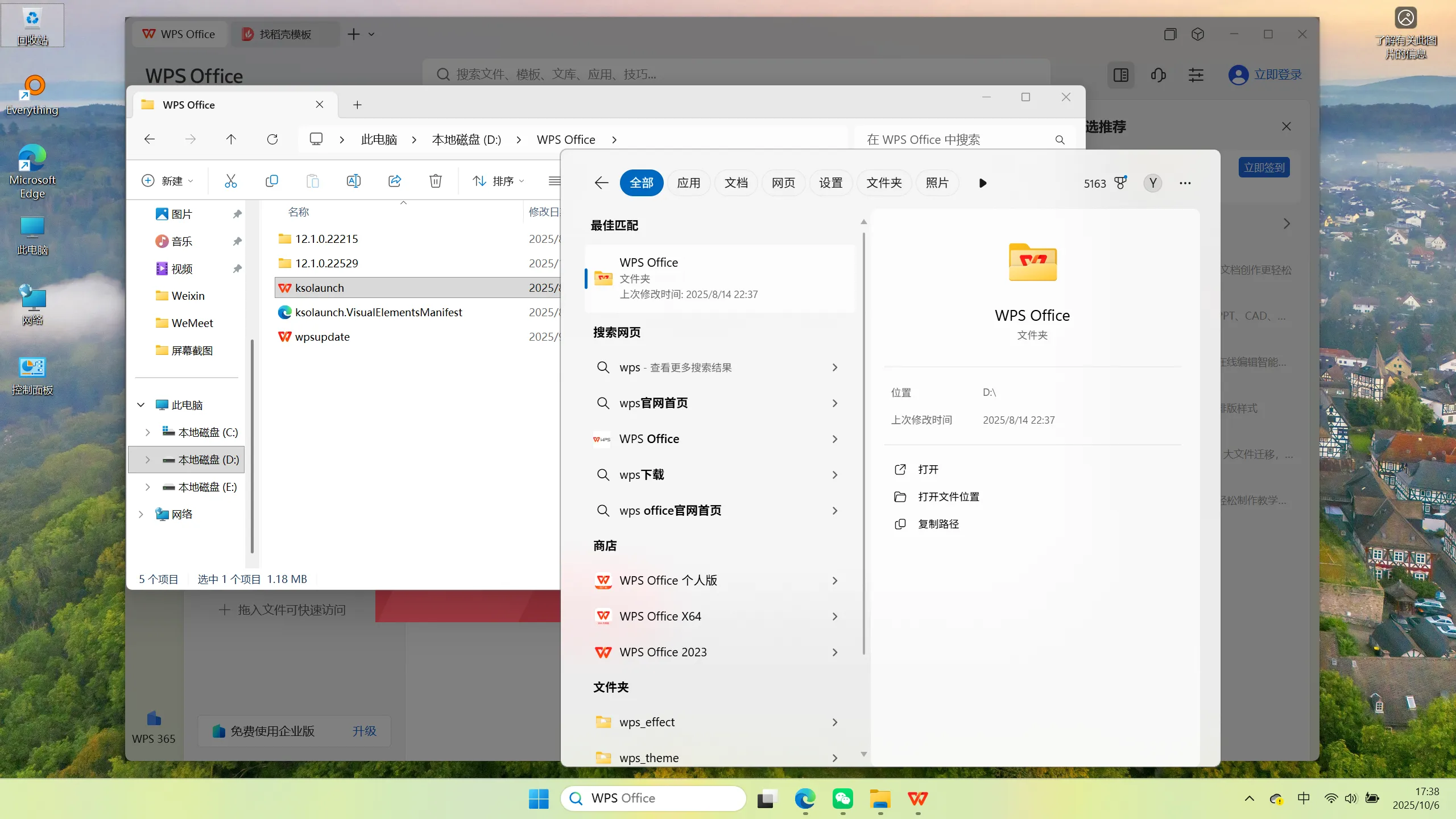Click the Share icon in Explorer toolbar
This screenshot has height=819, width=1456.
tap(395, 181)
